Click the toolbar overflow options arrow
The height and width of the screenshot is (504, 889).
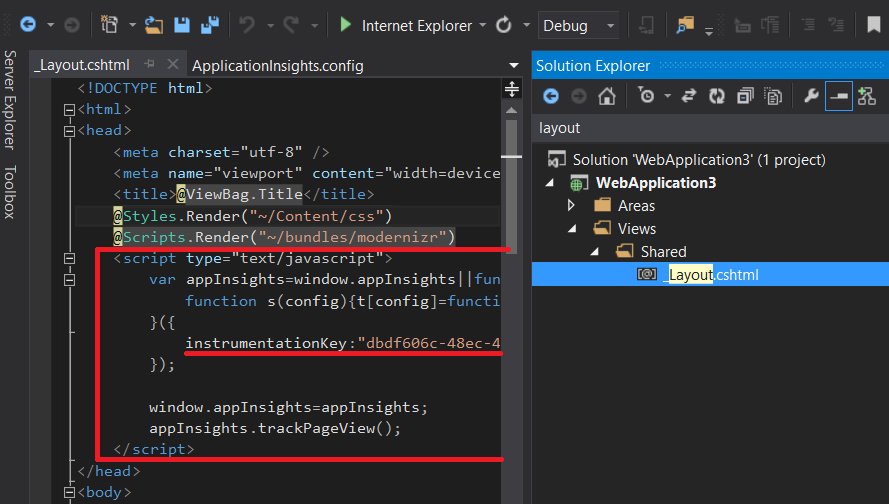(x=709, y=31)
